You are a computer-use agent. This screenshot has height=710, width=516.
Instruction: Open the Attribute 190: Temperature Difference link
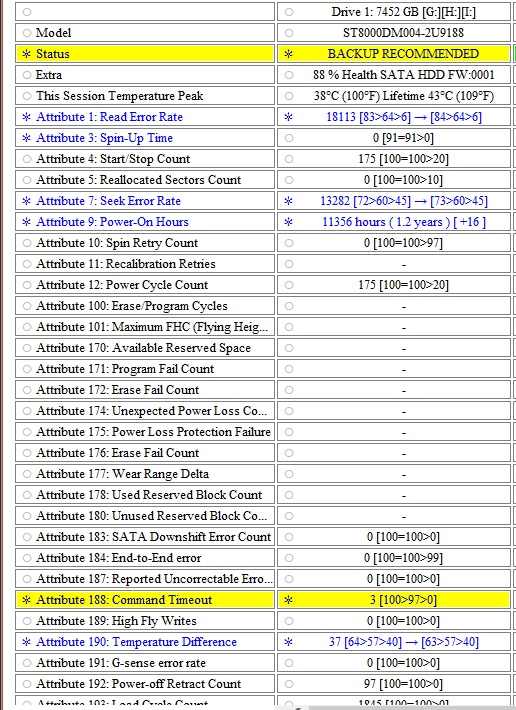coord(136,642)
